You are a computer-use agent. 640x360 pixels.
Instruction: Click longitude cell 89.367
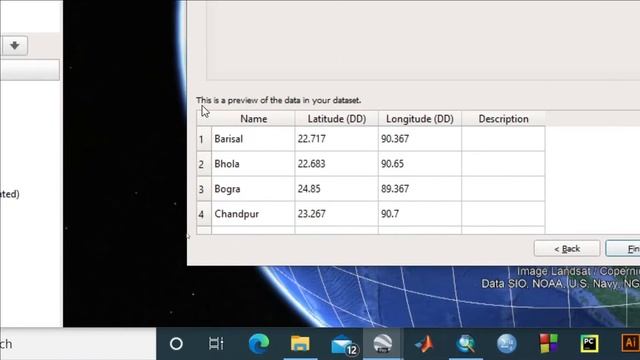point(420,189)
